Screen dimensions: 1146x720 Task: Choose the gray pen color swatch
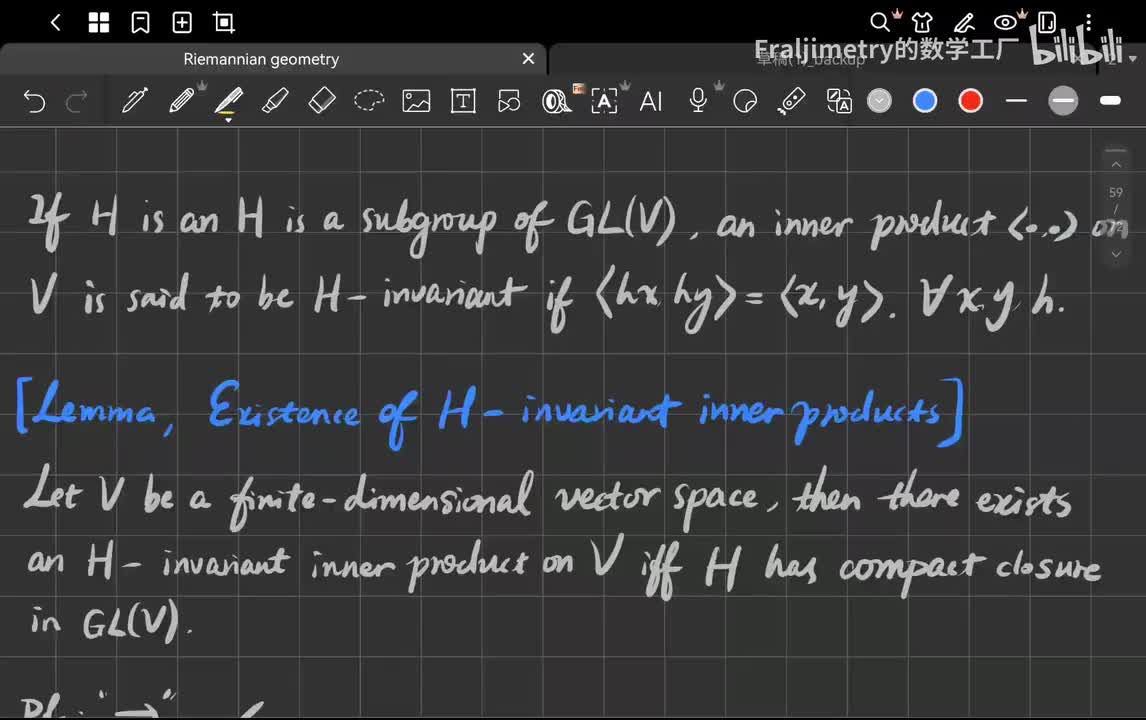(879, 101)
